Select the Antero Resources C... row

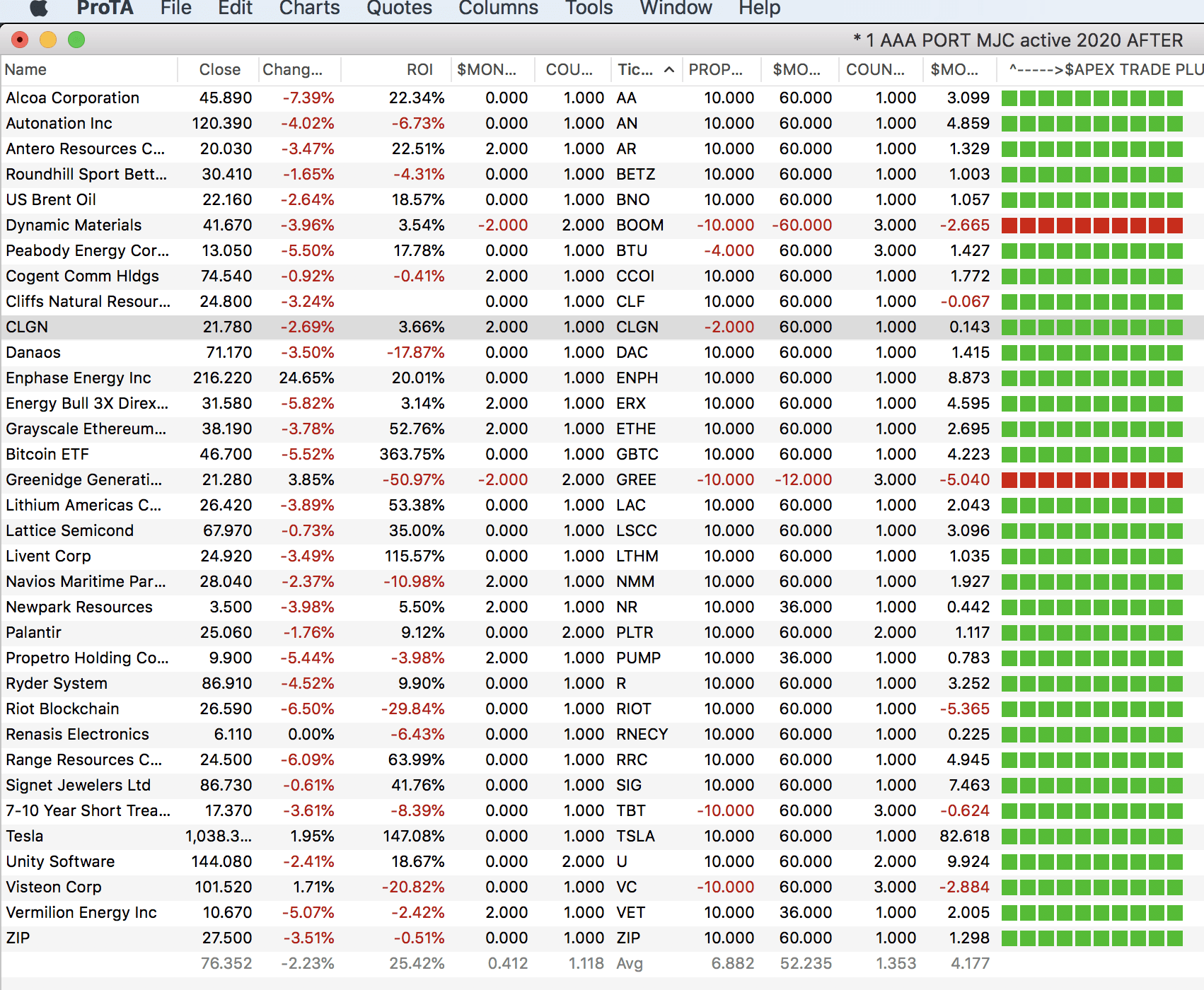pos(602,149)
